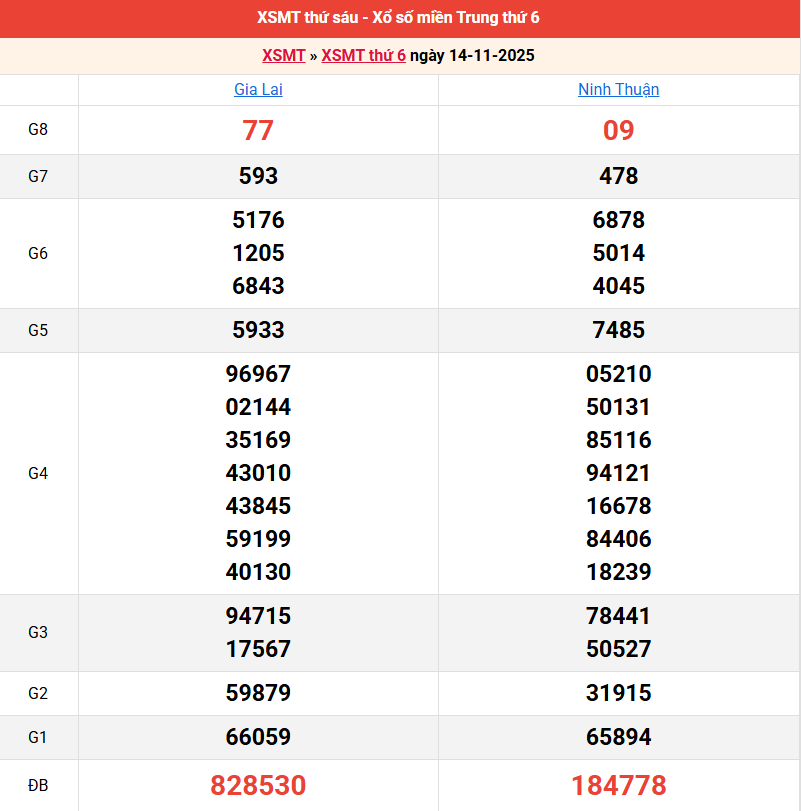
Task: Click the G7 number 478
Action: coord(618,176)
